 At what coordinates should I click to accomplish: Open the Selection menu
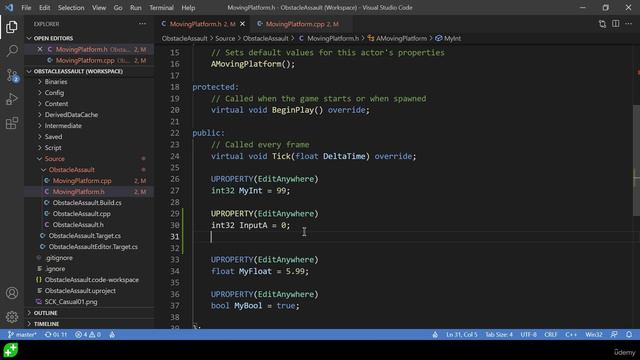coord(71,7)
